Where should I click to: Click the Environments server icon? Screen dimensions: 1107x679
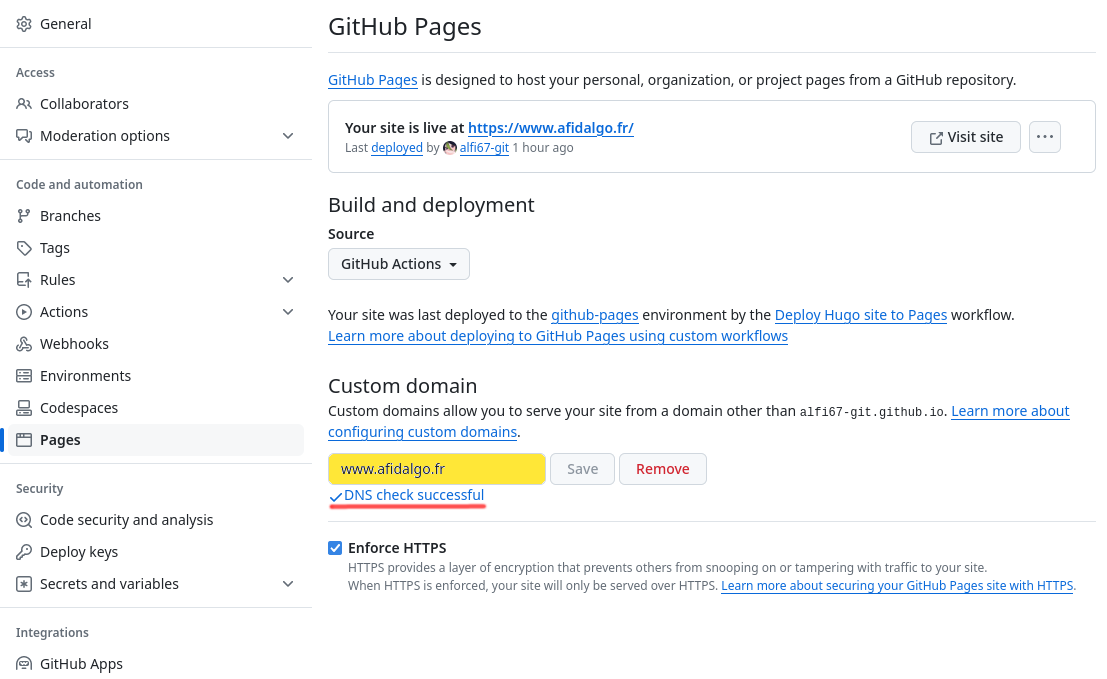(x=24, y=376)
